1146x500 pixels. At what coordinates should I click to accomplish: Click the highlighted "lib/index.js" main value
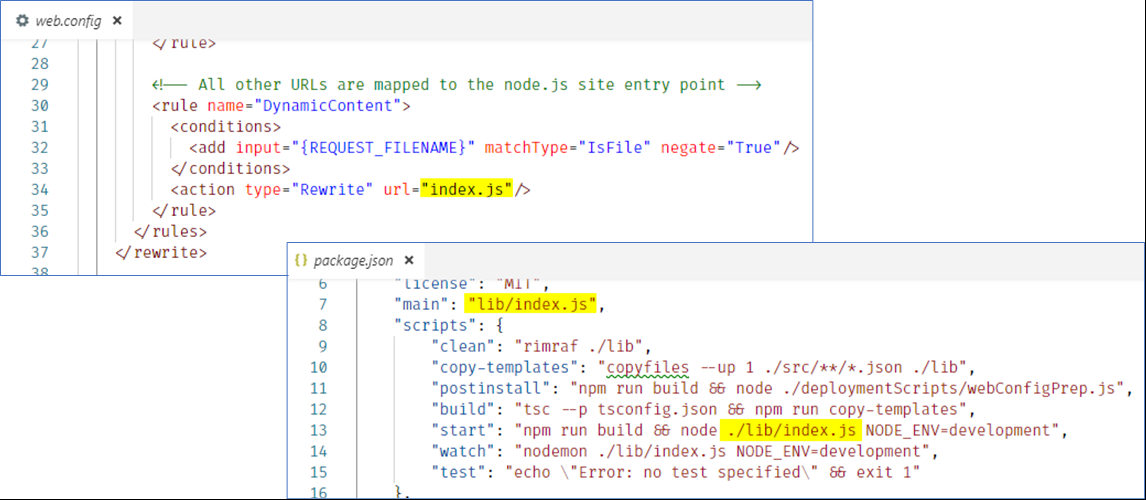tap(533, 303)
